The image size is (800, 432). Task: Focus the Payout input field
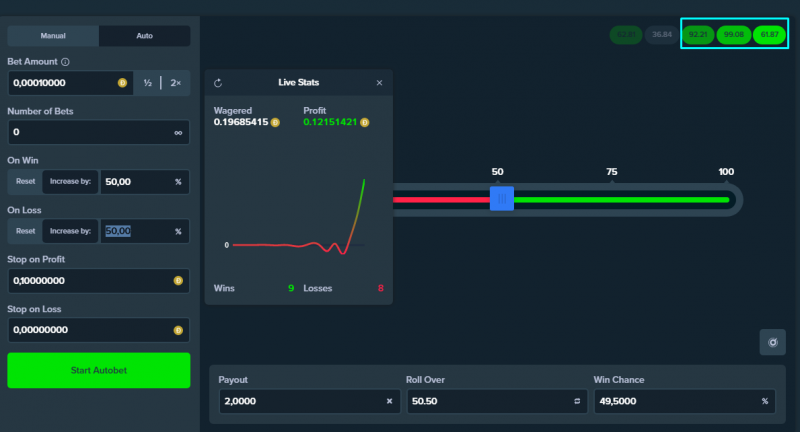(310, 401)
